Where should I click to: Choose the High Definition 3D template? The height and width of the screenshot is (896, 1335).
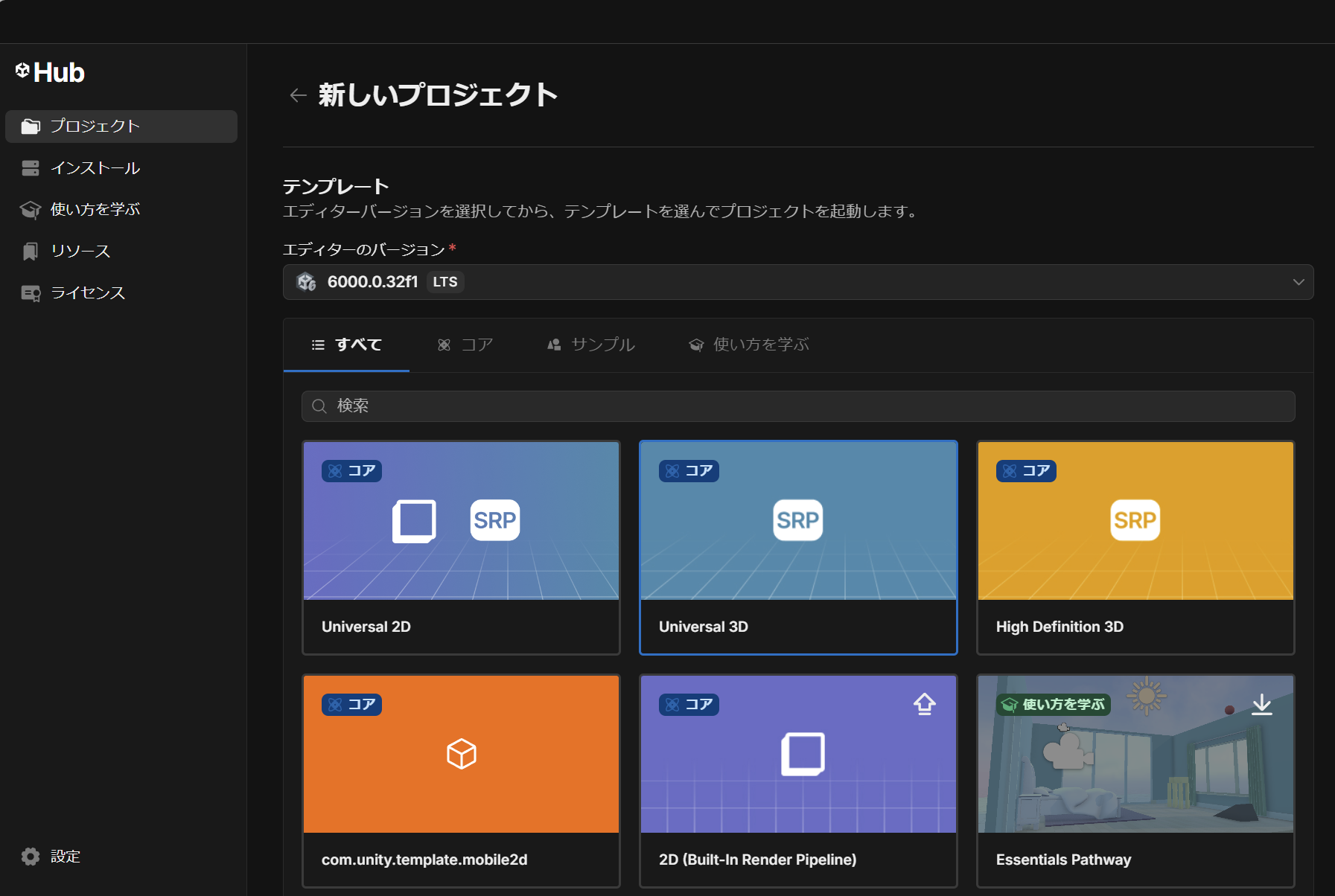click(x=1135, y=547)
